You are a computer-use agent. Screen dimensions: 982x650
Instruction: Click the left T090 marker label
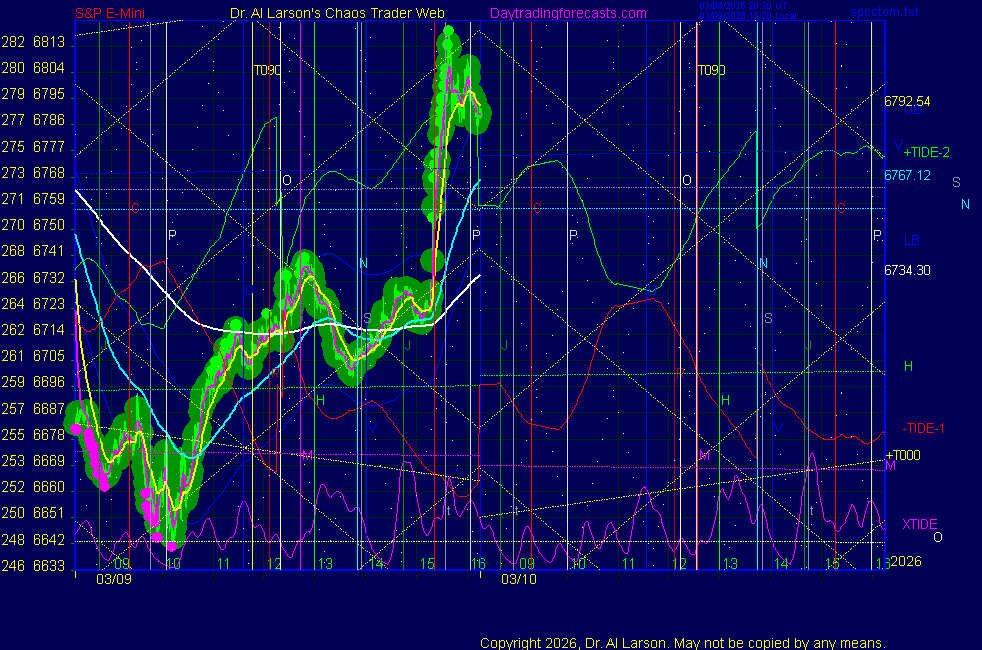click(x=266, y=71)
